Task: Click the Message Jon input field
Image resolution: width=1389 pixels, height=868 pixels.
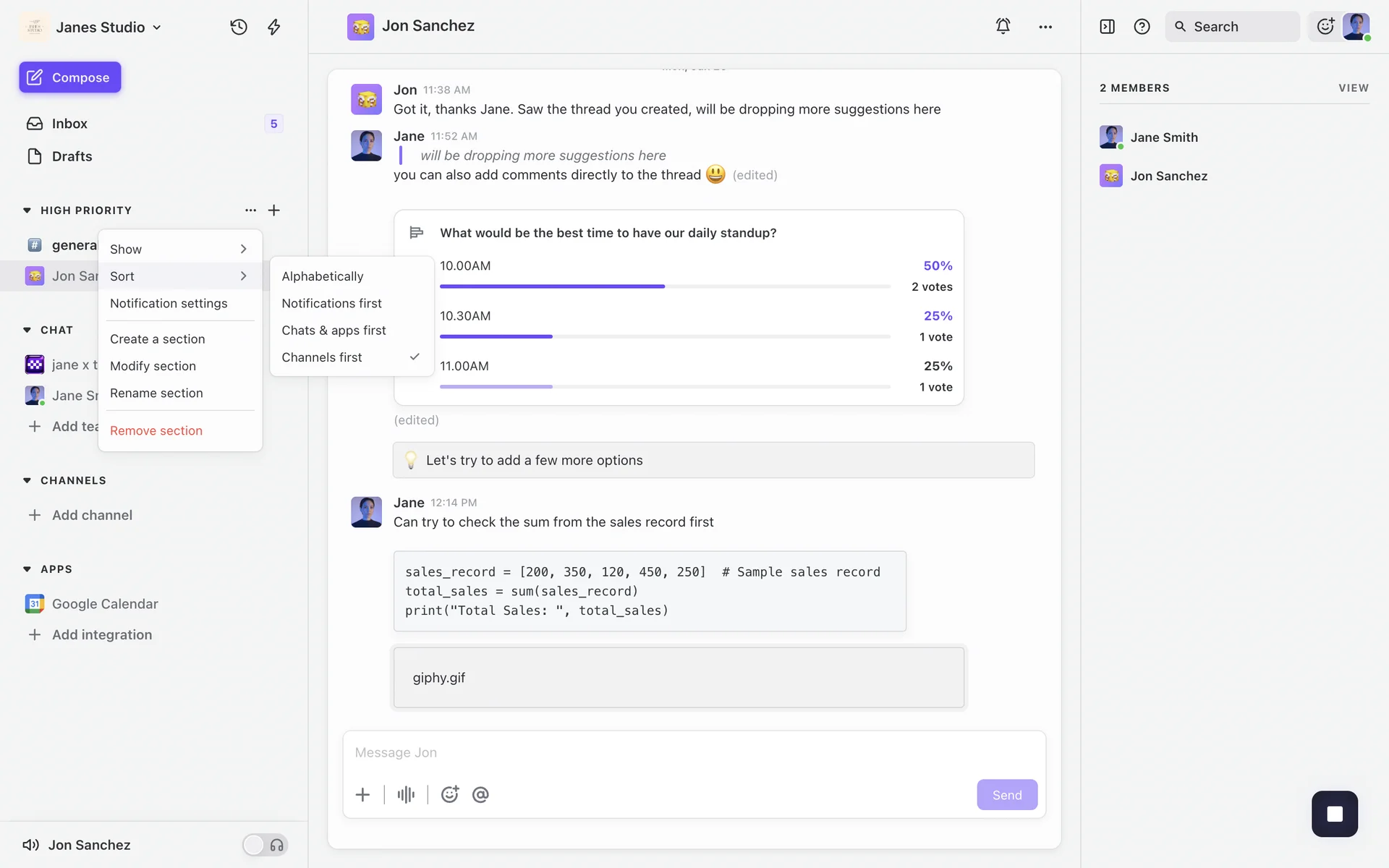Action: pyautogui.click(x=693, y=752)
